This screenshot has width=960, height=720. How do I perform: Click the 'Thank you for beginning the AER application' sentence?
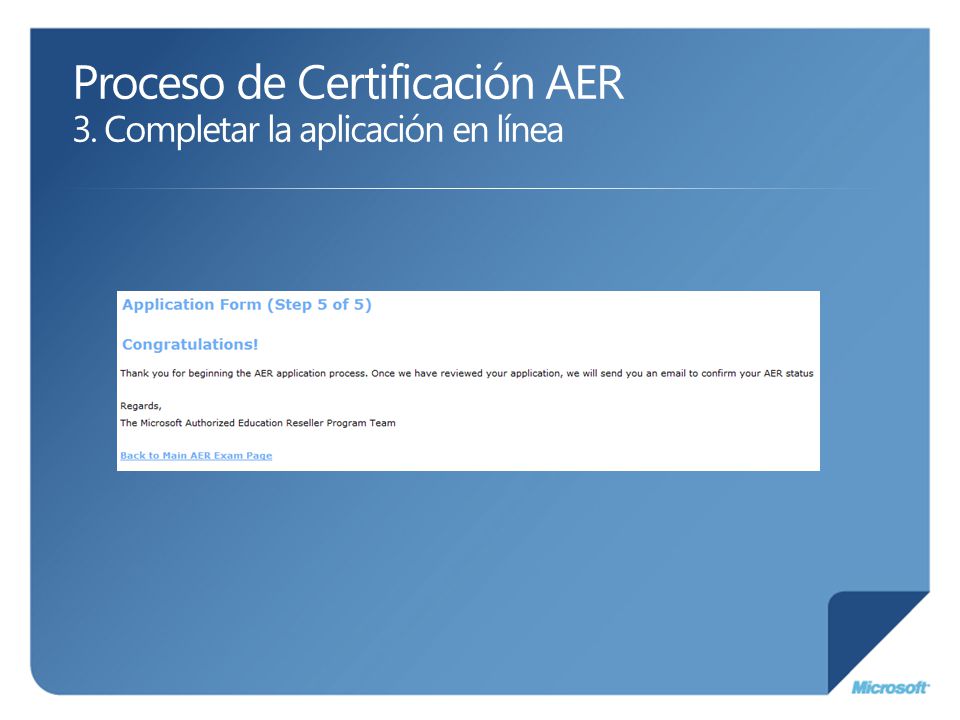click(467, 373)
